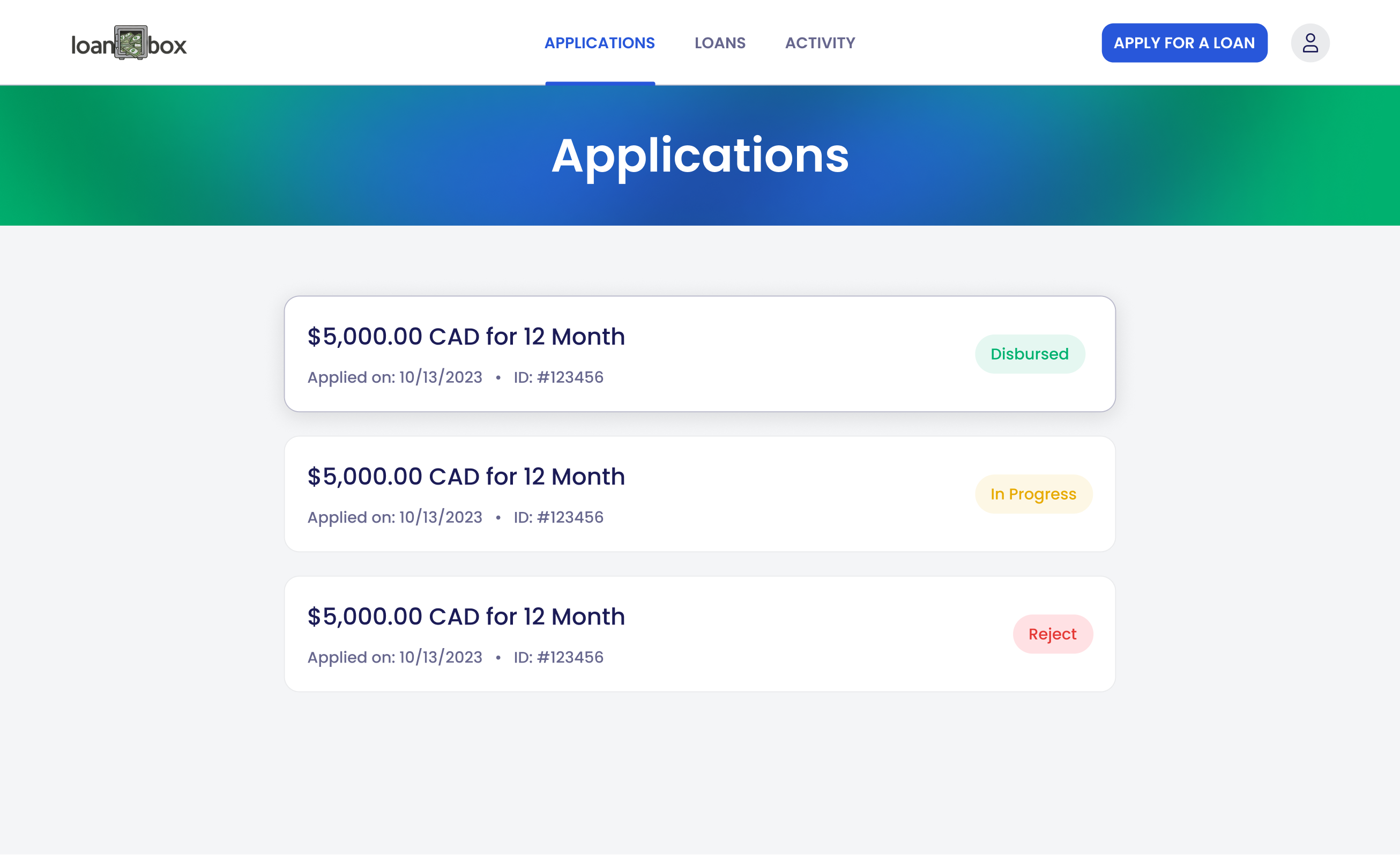Open the Disbursed application's loan title
1400x855 pixels.
466,337
